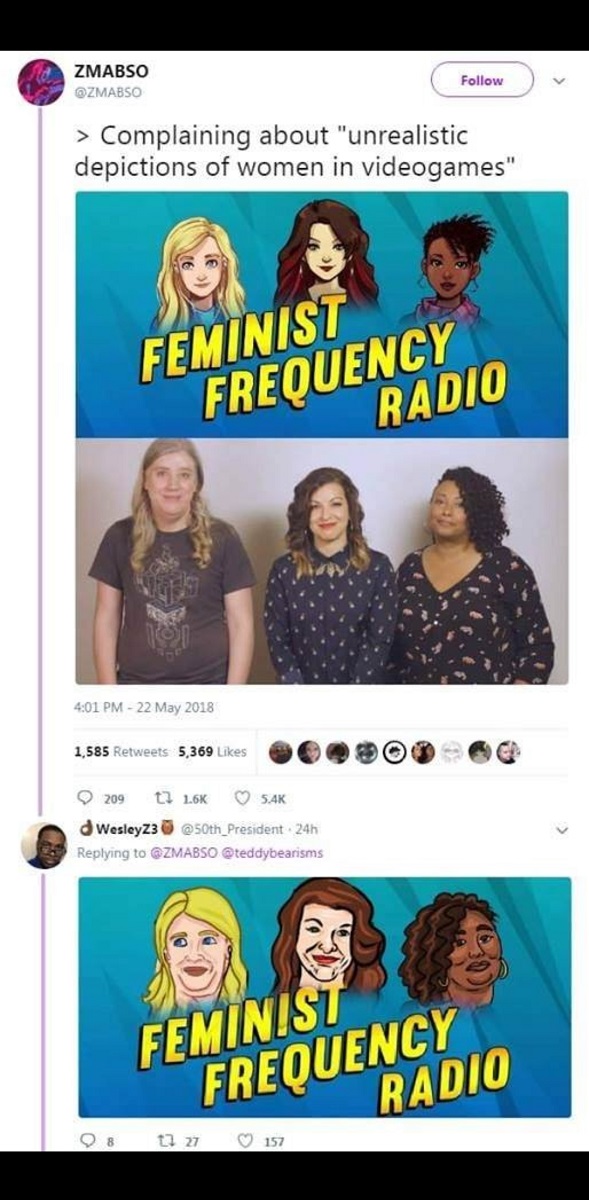Open ZMABSO's profile avatar
The image size is (589, 1200).
(41, 82)
